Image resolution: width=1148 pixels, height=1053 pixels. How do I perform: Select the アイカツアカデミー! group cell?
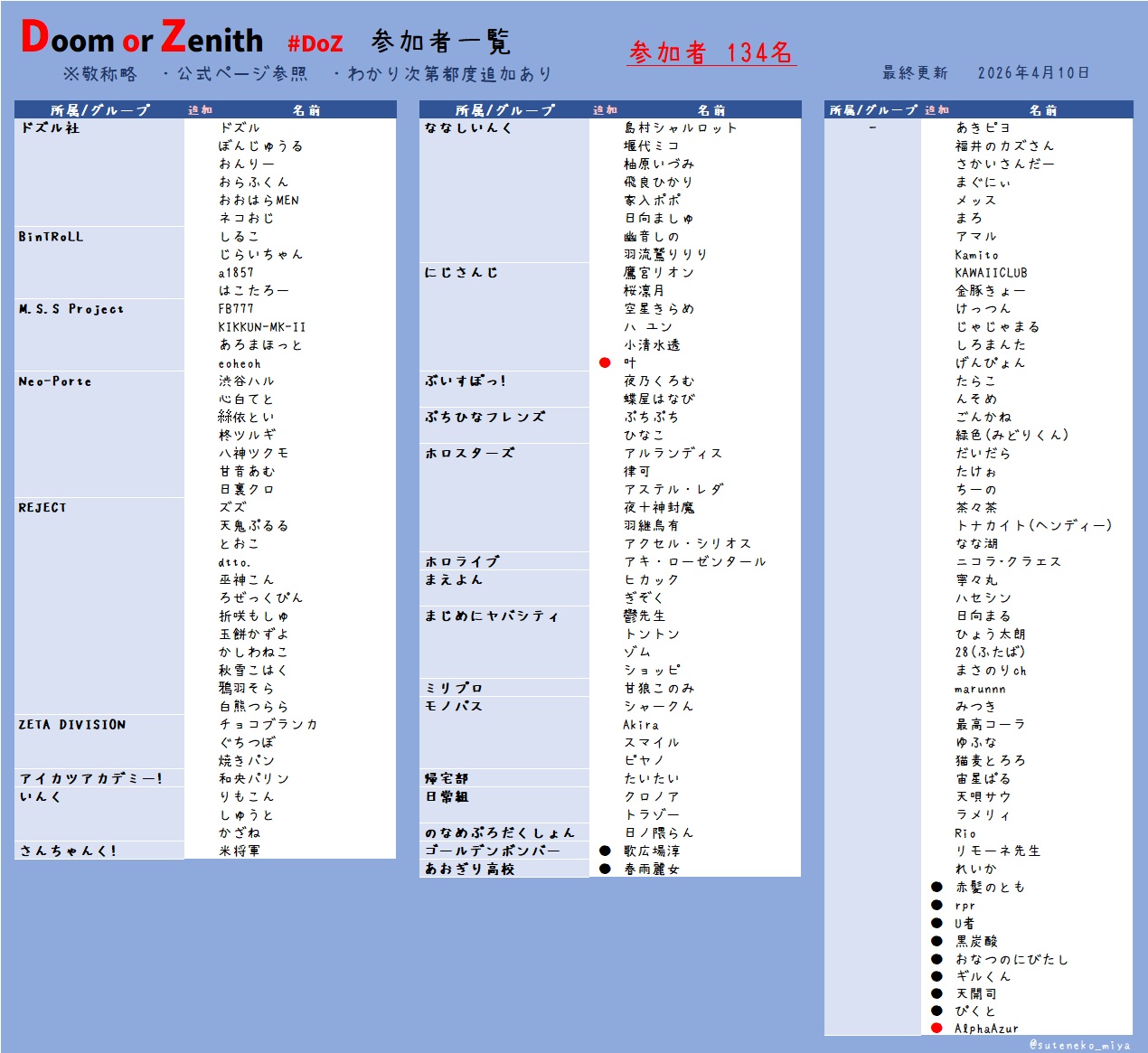(99, 778)
